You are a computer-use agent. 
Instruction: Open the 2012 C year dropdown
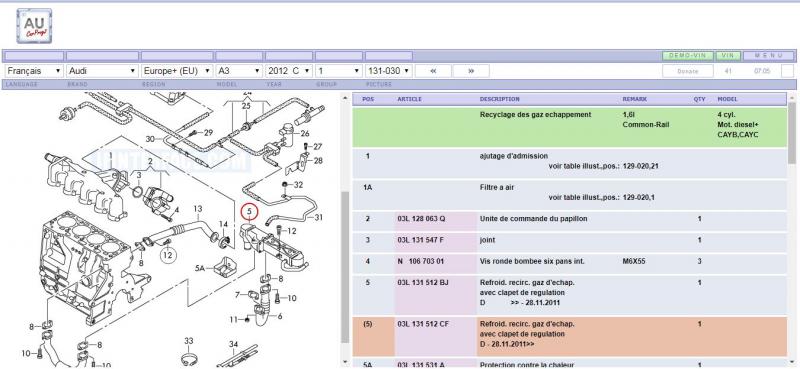coord(289,71)
